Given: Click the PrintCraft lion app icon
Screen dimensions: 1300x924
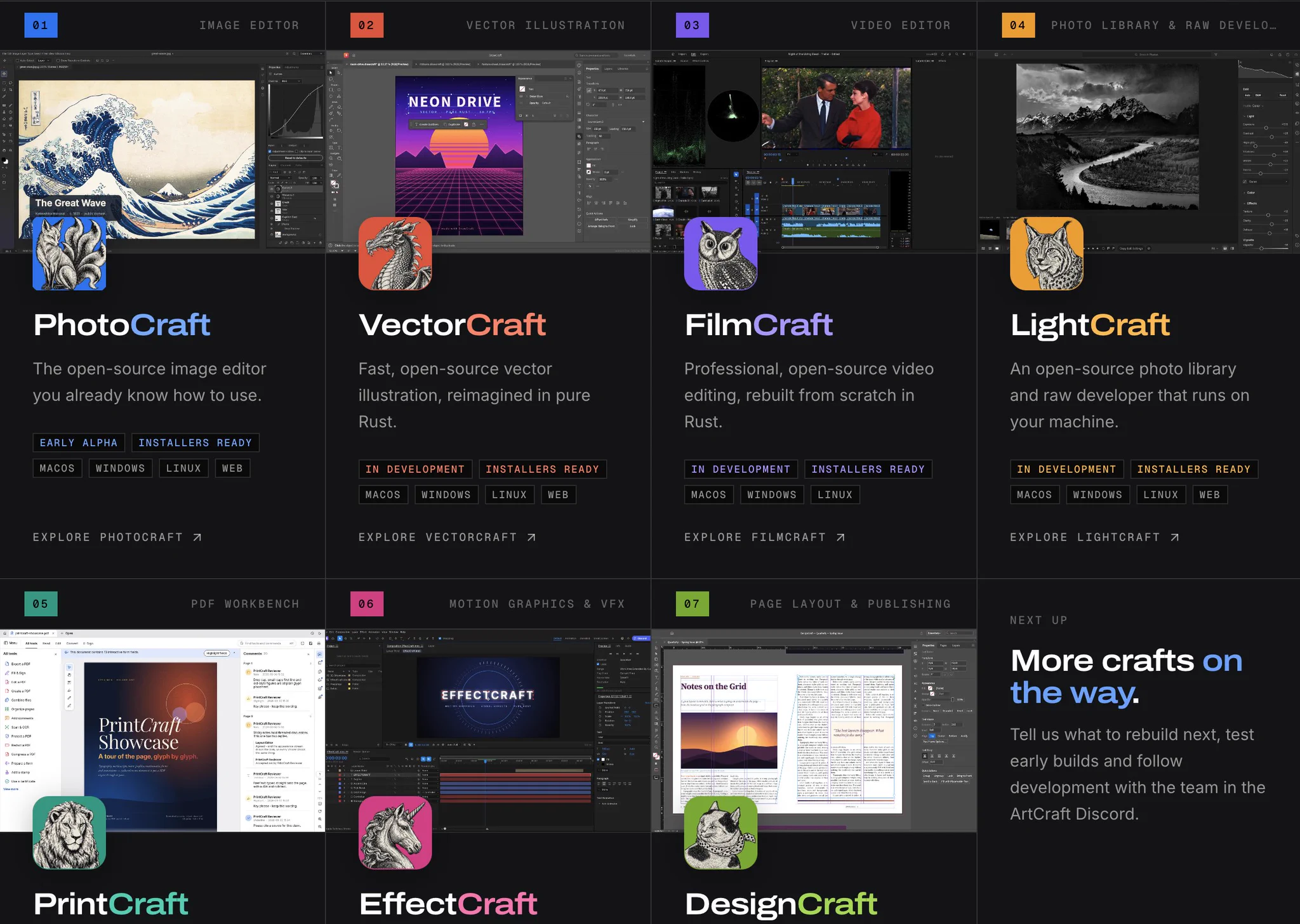Looking at the screenshot, I should pyautogui.click(x=69, y=833).
